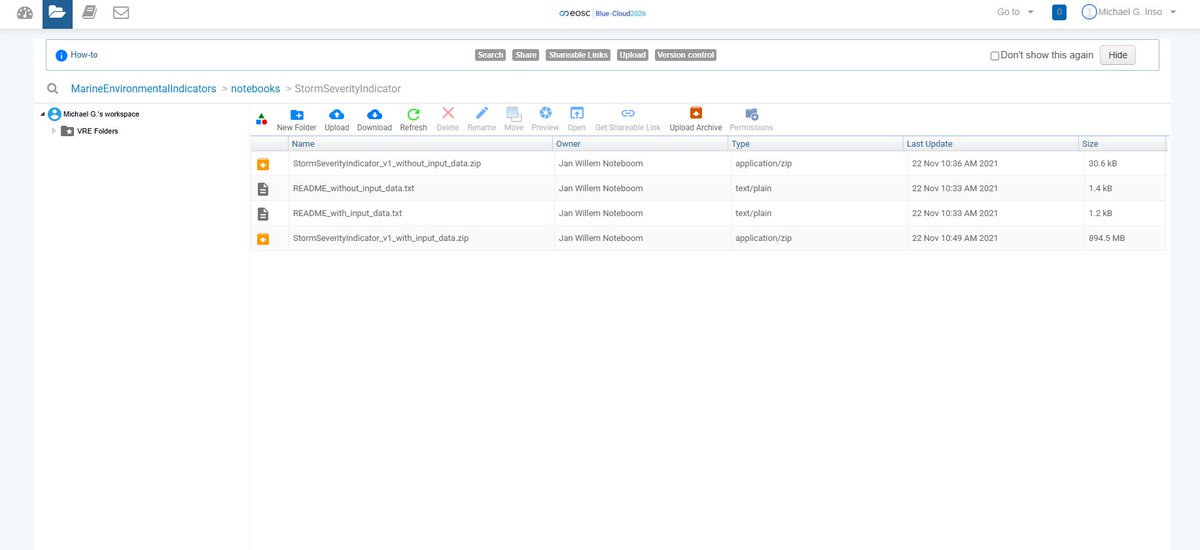This screenshot has width=1200, height=550.
Task: Click the EOSC Blue-Cloud2026 logo
Action: [603, 13]
